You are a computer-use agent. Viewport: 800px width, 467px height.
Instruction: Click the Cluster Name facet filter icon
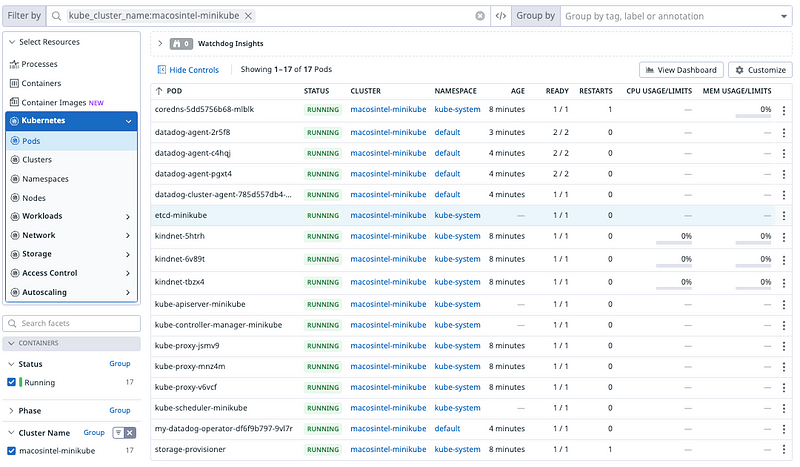point(116,432)
